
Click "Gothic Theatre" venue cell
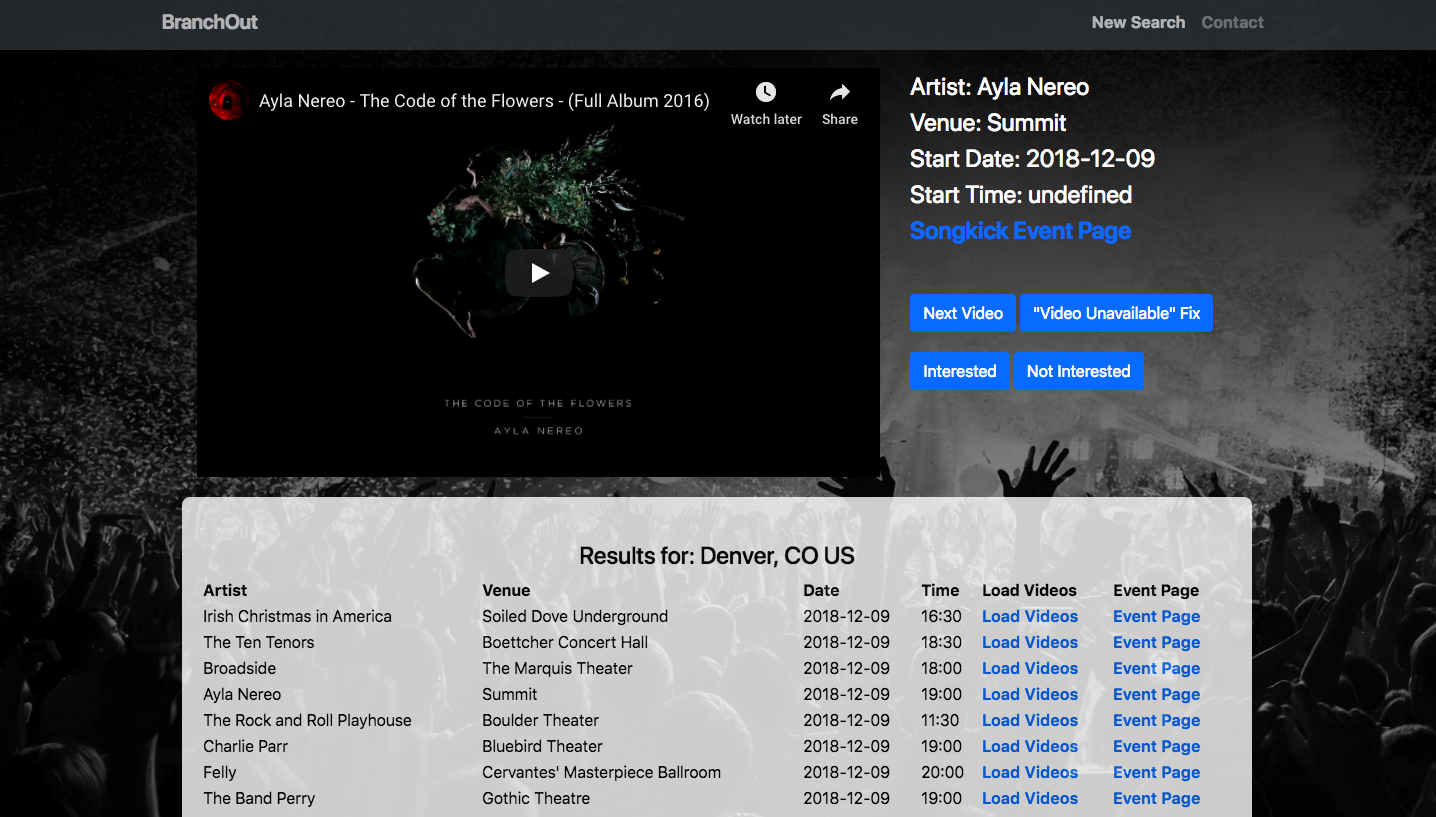coord(536,798)
